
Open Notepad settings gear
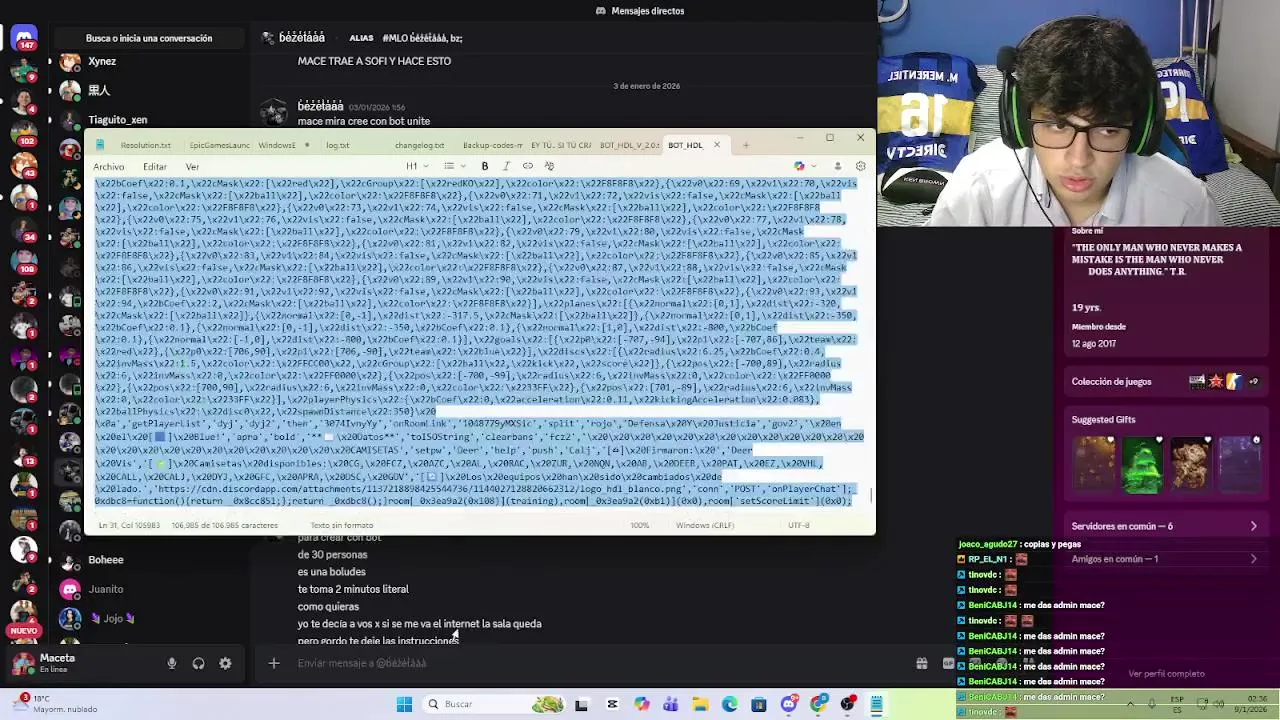pyautogui.click(x=860, y=166)
